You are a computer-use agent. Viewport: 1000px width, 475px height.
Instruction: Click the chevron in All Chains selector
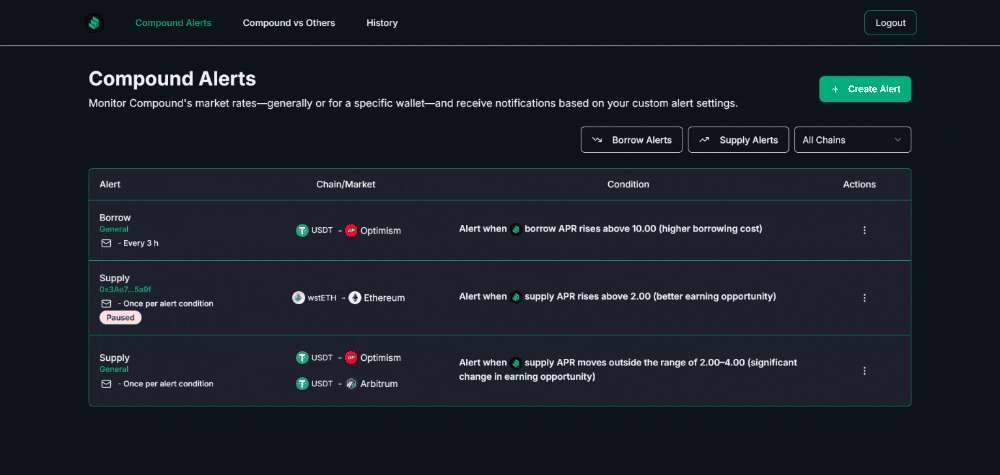[x=898, y=140]
